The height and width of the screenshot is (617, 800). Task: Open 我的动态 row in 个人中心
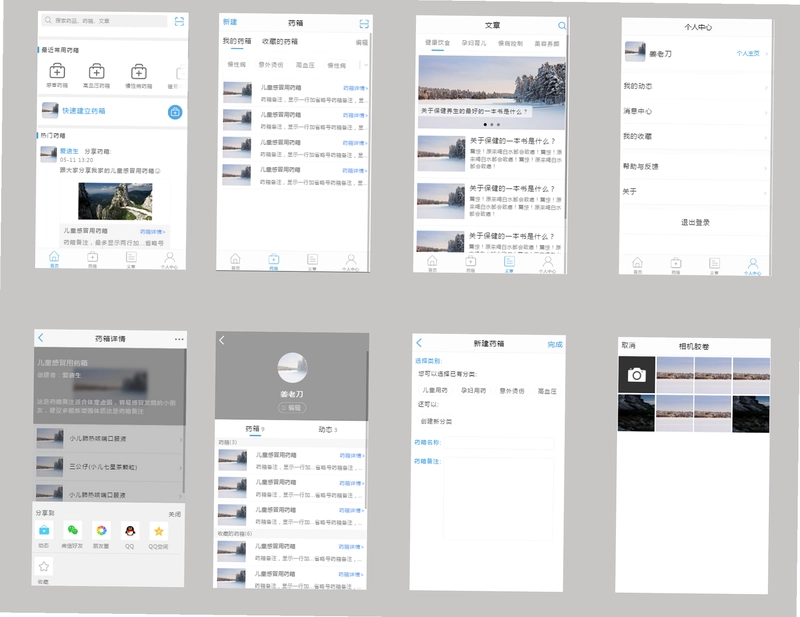pos(695,86)
